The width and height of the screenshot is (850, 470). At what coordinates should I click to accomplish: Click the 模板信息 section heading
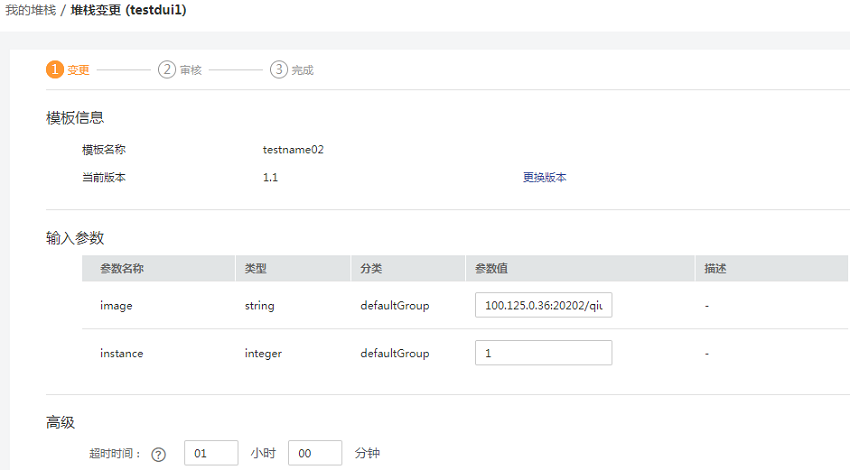point(75,118)
